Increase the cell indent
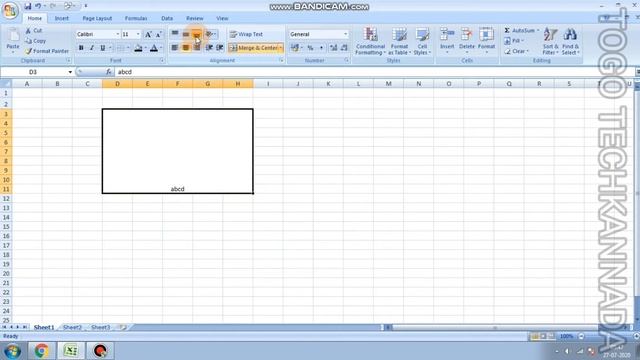Viewport: 640px width, 360px height. click(220, 48)
